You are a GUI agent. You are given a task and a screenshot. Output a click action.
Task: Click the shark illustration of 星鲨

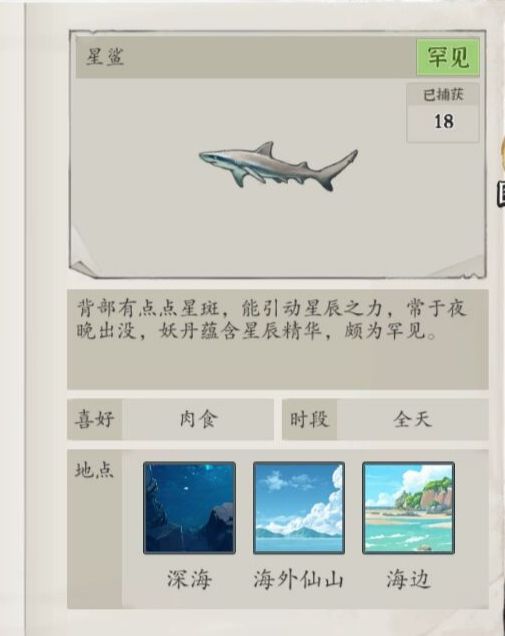[x=278, y=166]
